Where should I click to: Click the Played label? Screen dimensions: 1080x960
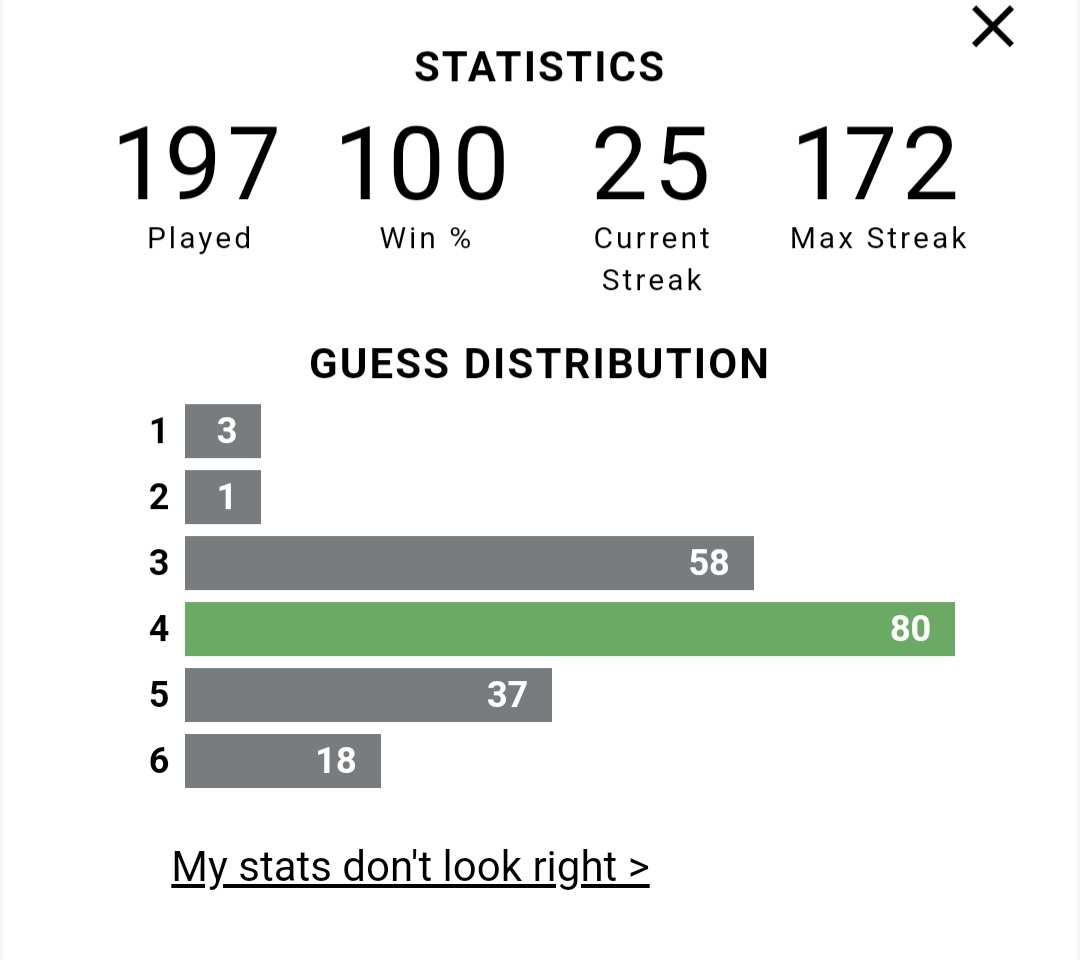click(200, 239)
